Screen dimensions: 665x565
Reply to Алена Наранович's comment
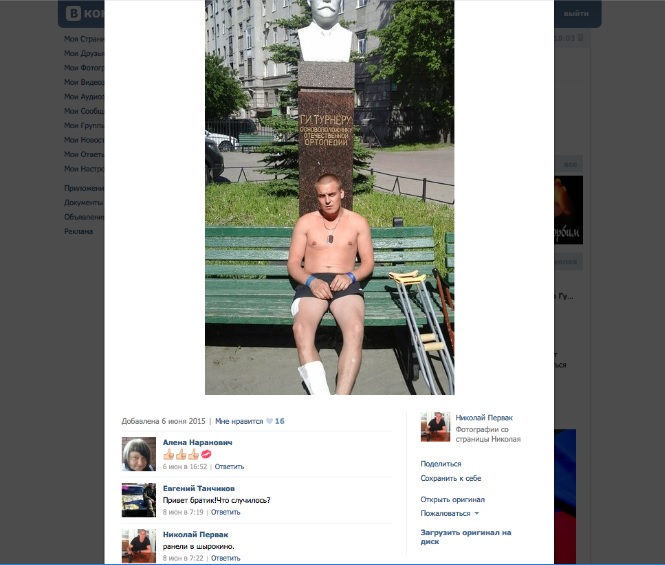[229, 467]
